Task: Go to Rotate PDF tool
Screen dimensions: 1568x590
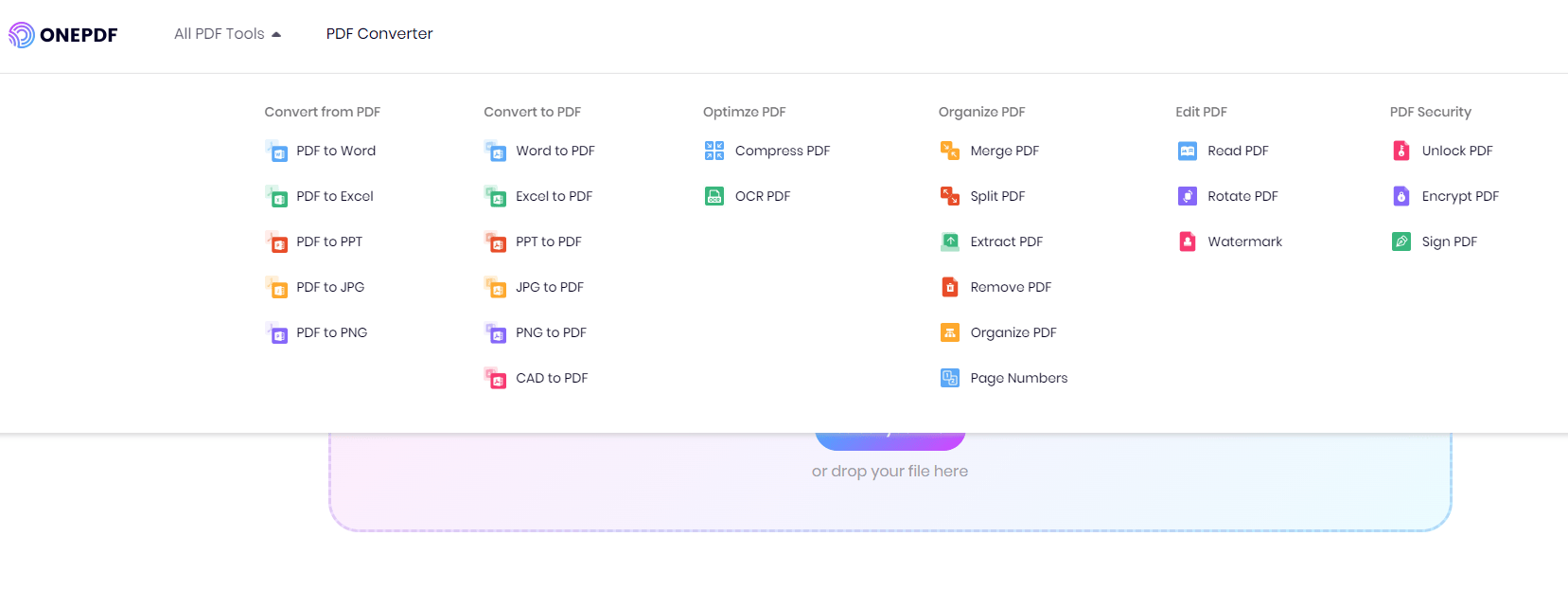Action: (x=1242, y=196)
